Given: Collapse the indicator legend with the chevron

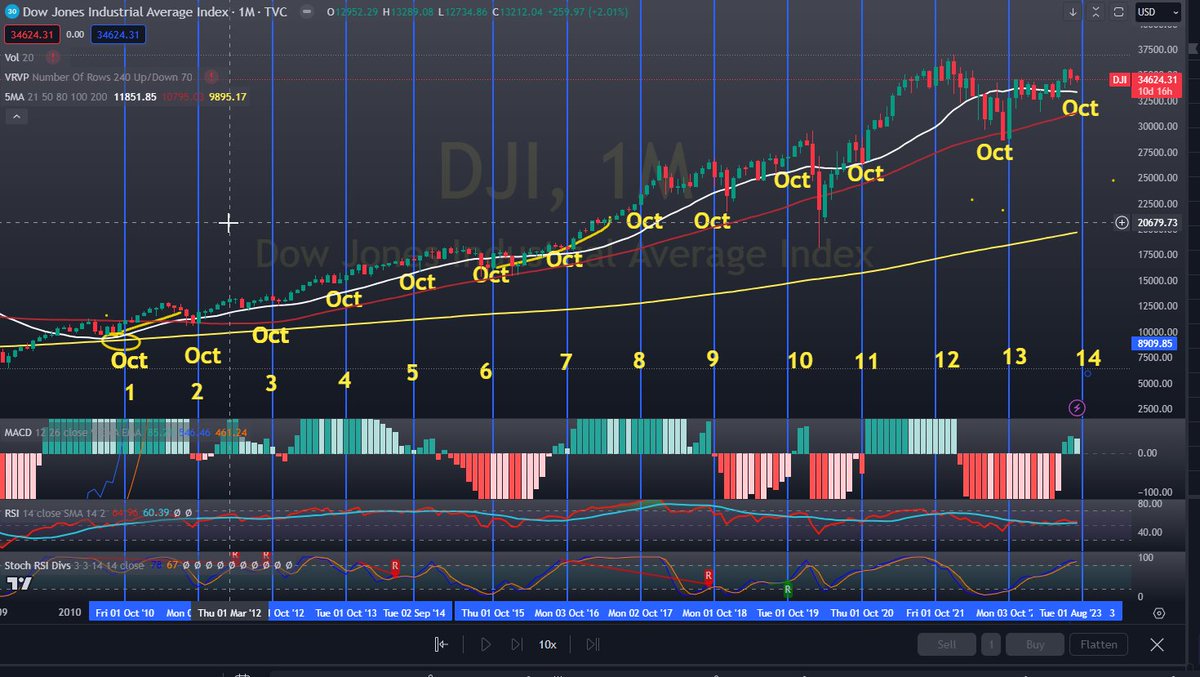Looking at the screenshot, I should pos(16,116).
